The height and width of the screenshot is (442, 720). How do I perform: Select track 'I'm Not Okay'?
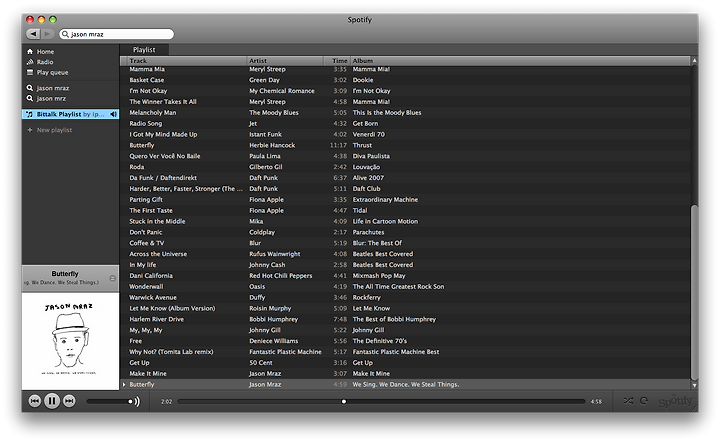[x=148, y=91]
